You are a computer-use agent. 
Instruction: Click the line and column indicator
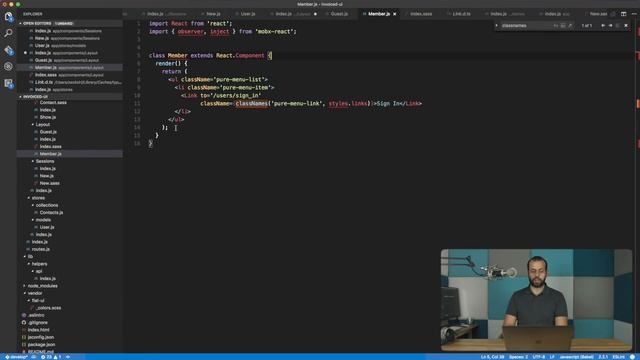(x=492, y=357)
